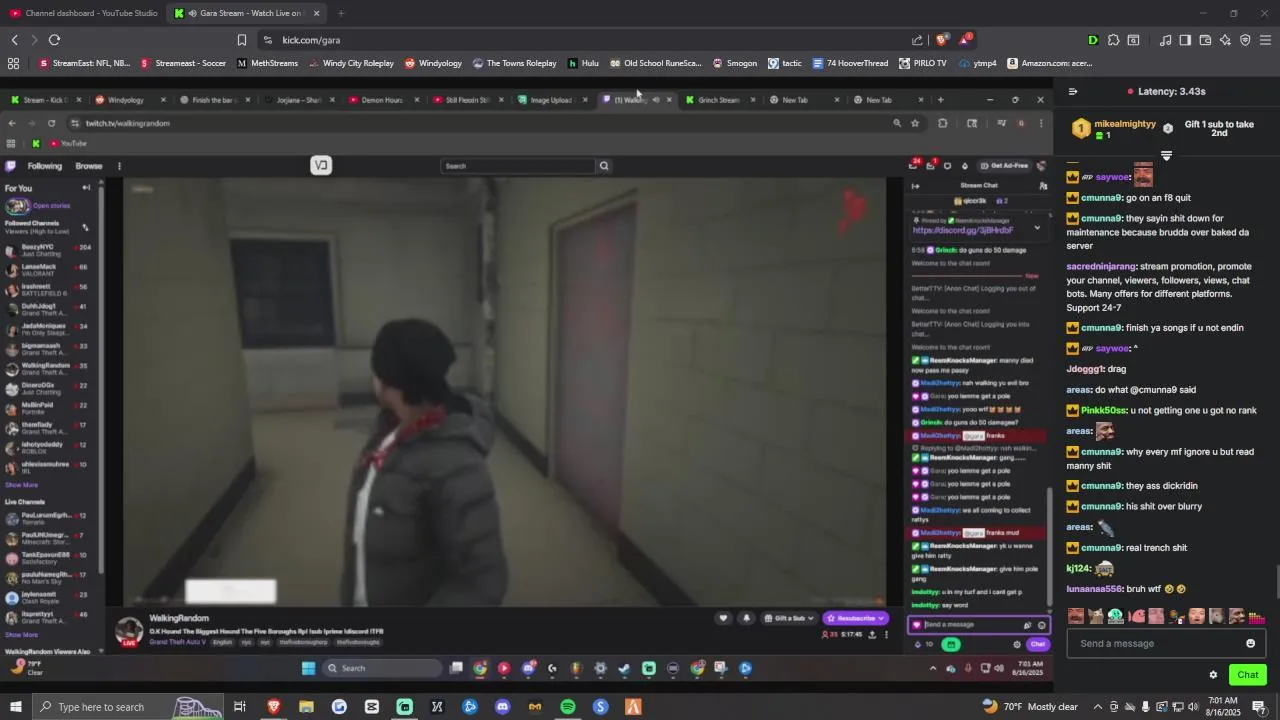The height and width of the screenshot is (720, 1280).
Task: Open Brave VPN shield icon
Action: 1245,40
